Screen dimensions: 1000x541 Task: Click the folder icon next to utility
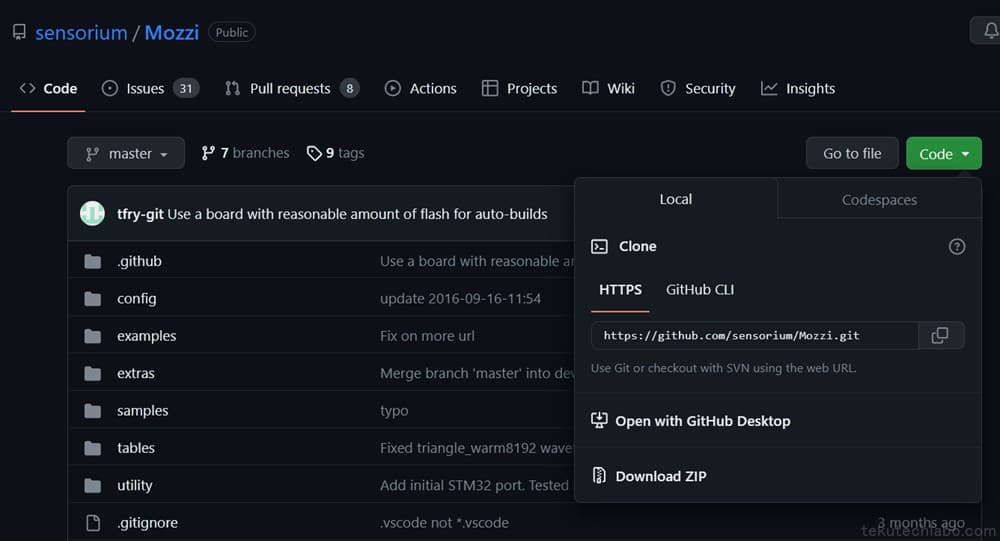tap(93, 485)
